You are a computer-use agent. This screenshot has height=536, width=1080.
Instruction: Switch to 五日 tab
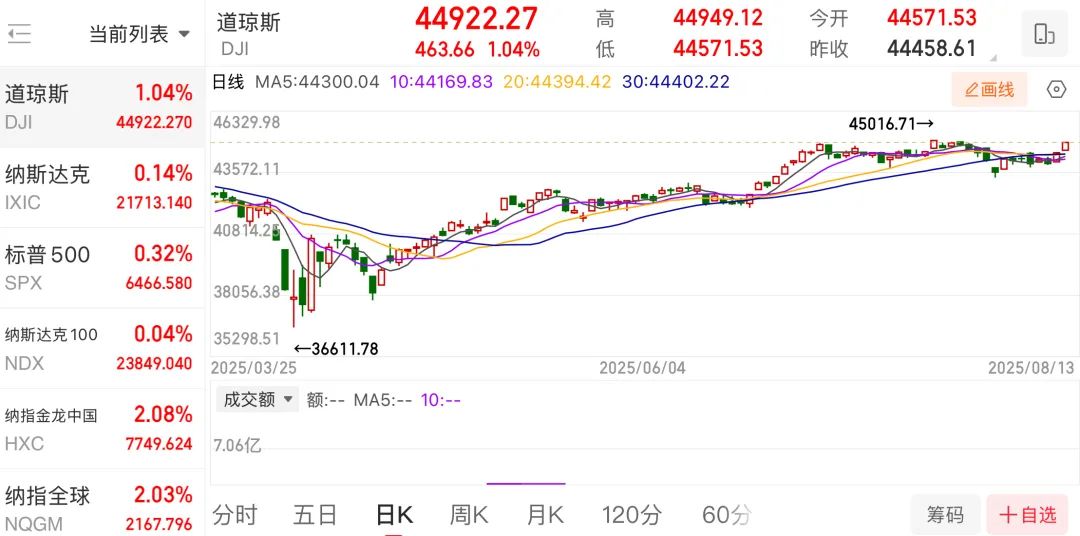coord(315,515)
